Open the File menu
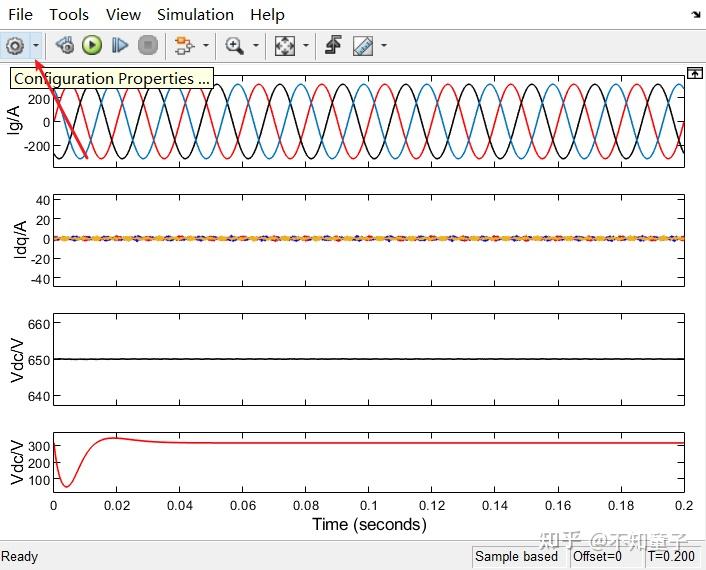 [20, 15]
